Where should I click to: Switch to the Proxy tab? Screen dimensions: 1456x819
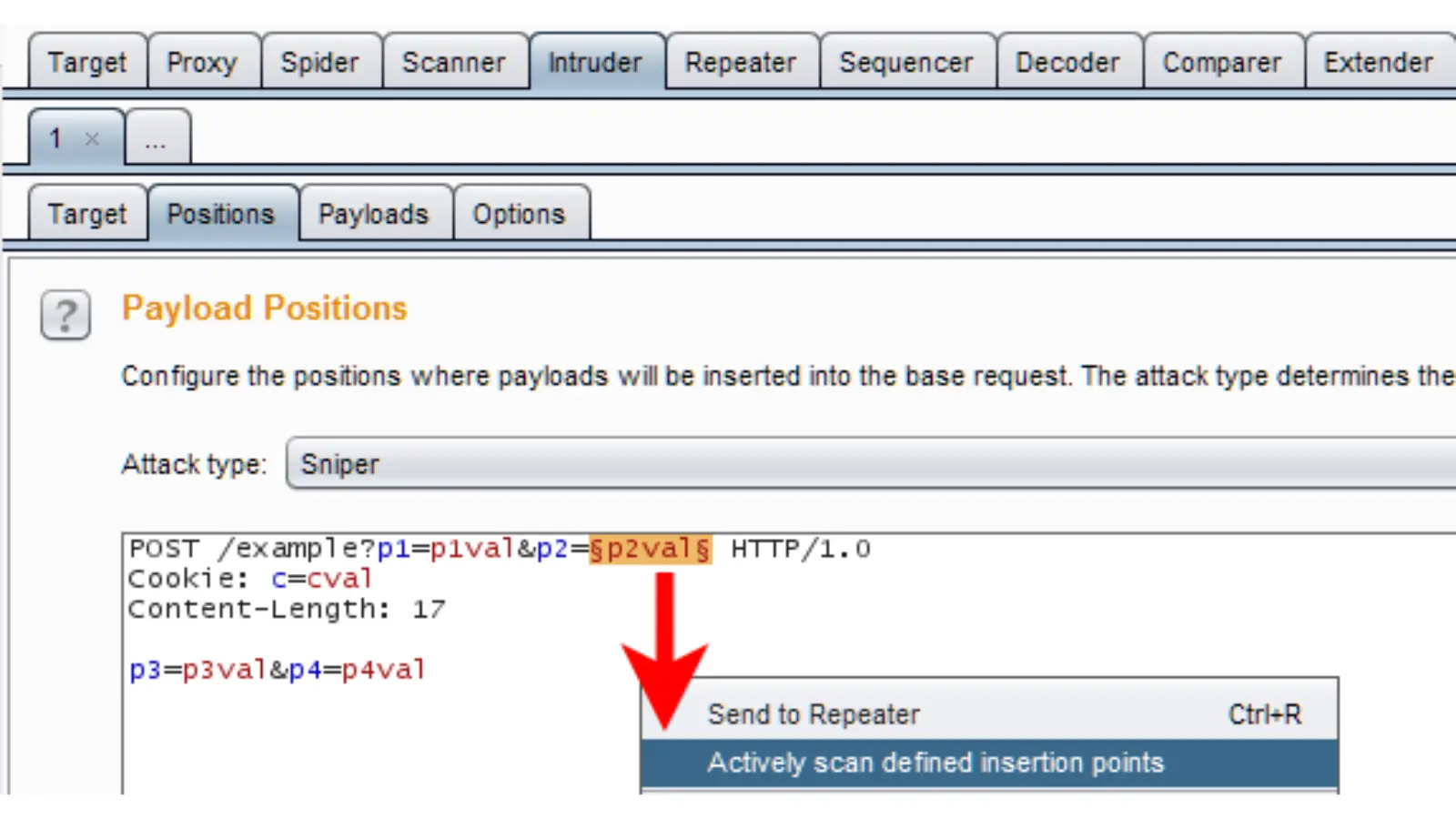[202, 63]
